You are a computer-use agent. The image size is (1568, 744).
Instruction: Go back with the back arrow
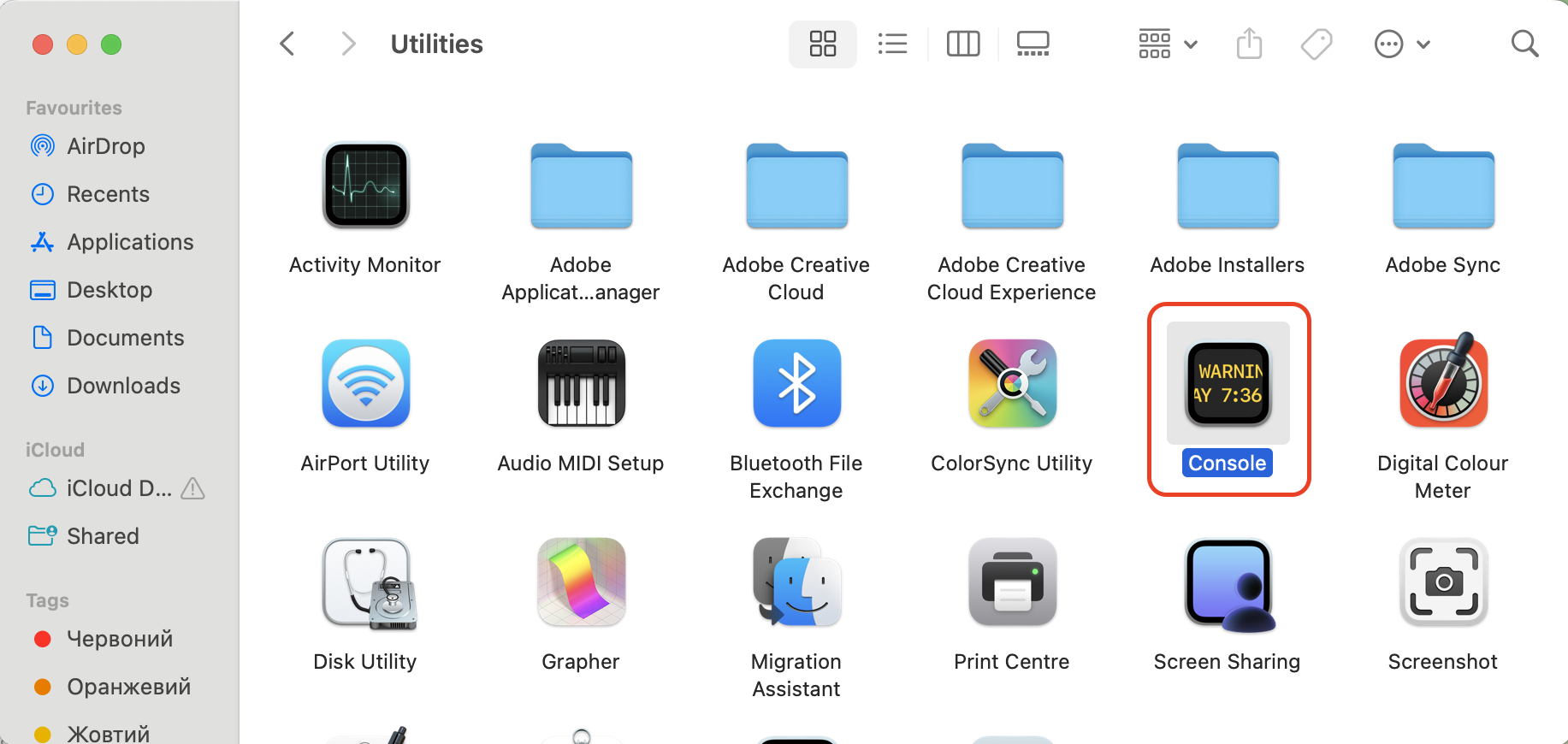click(x=287, y=44)
